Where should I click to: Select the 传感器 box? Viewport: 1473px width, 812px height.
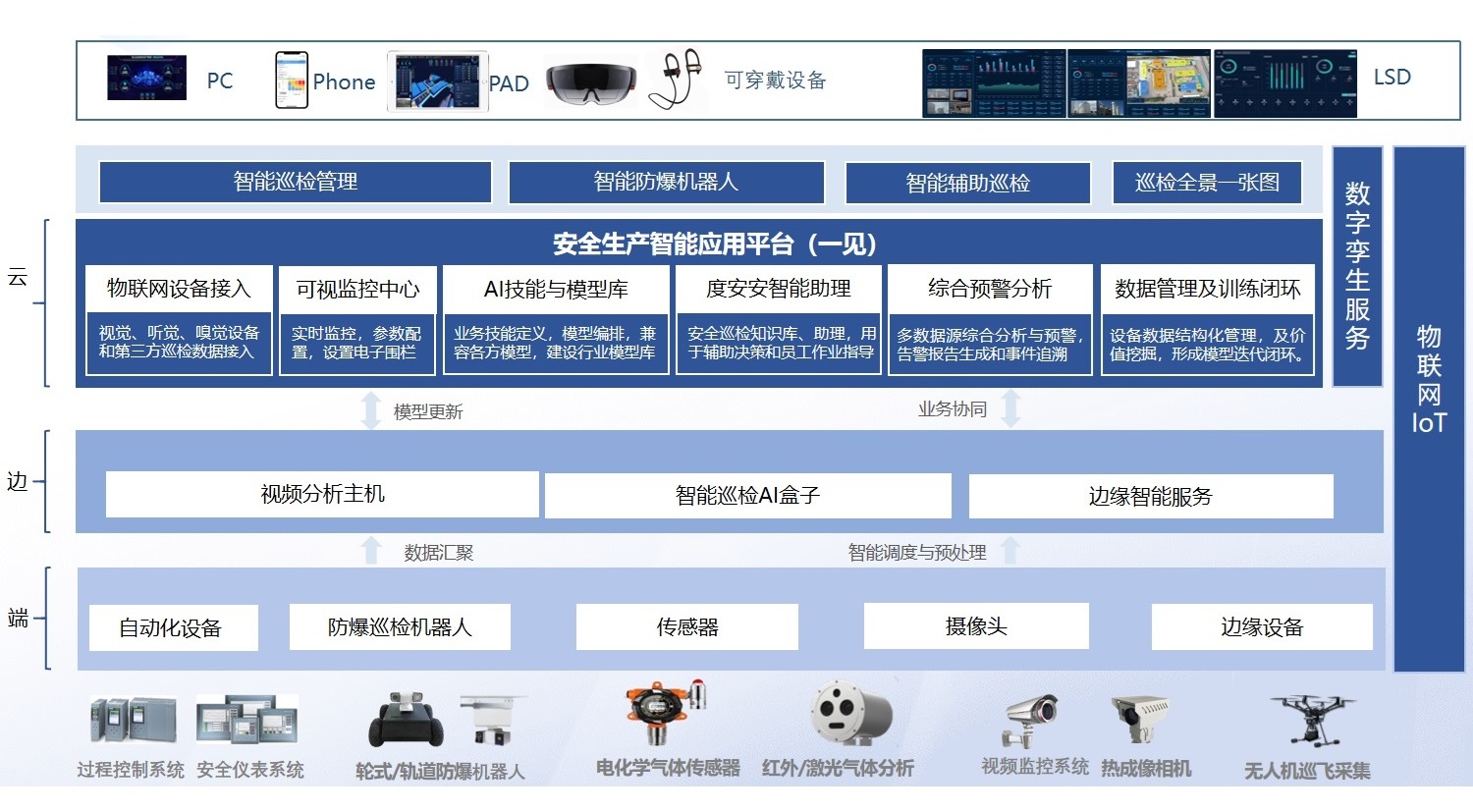click(687, 626)
